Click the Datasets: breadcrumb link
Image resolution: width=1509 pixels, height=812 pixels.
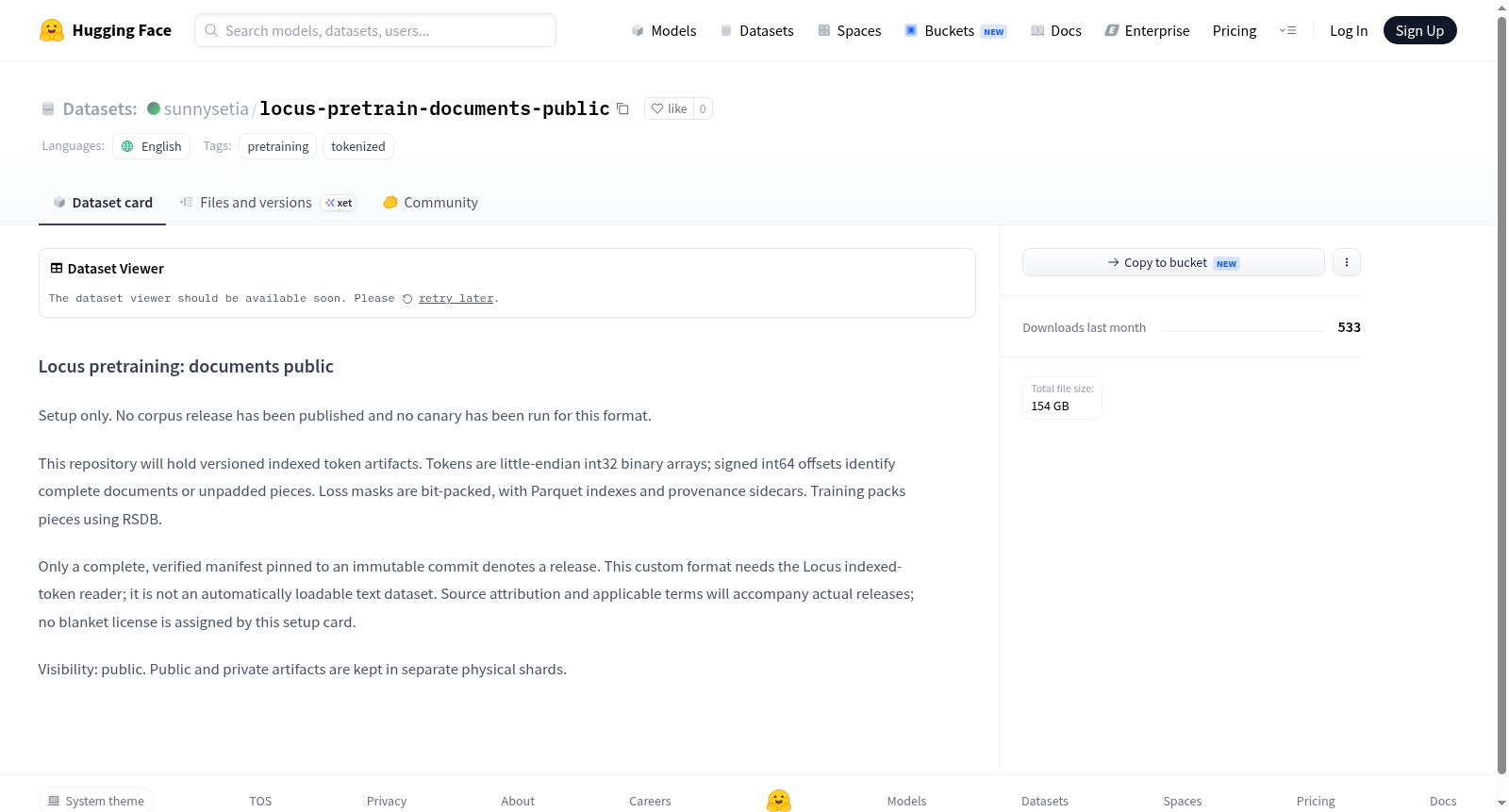pos(100,108)
